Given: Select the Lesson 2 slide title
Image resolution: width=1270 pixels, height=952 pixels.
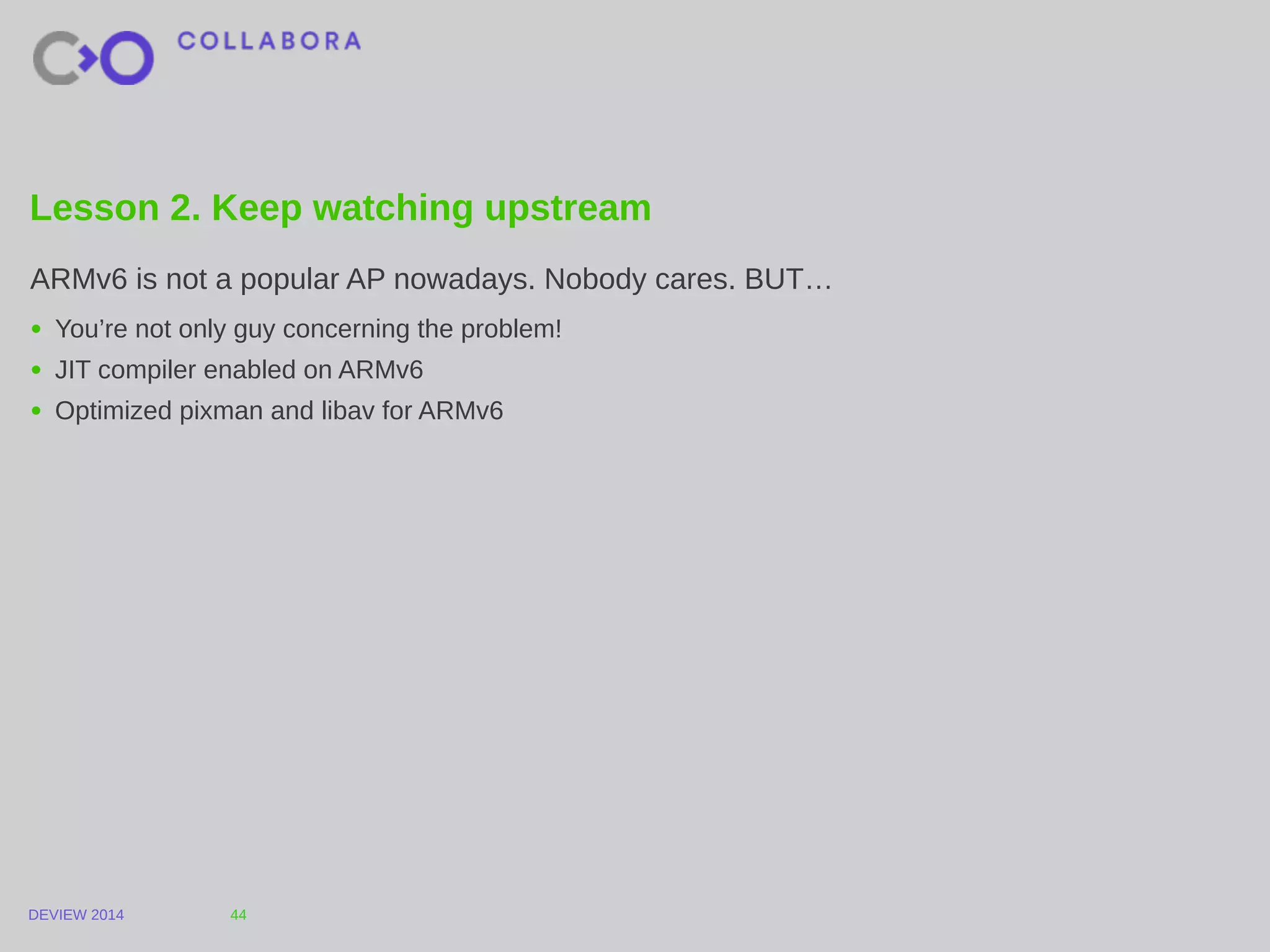Looking at the screenshot, I should point(340,208).
